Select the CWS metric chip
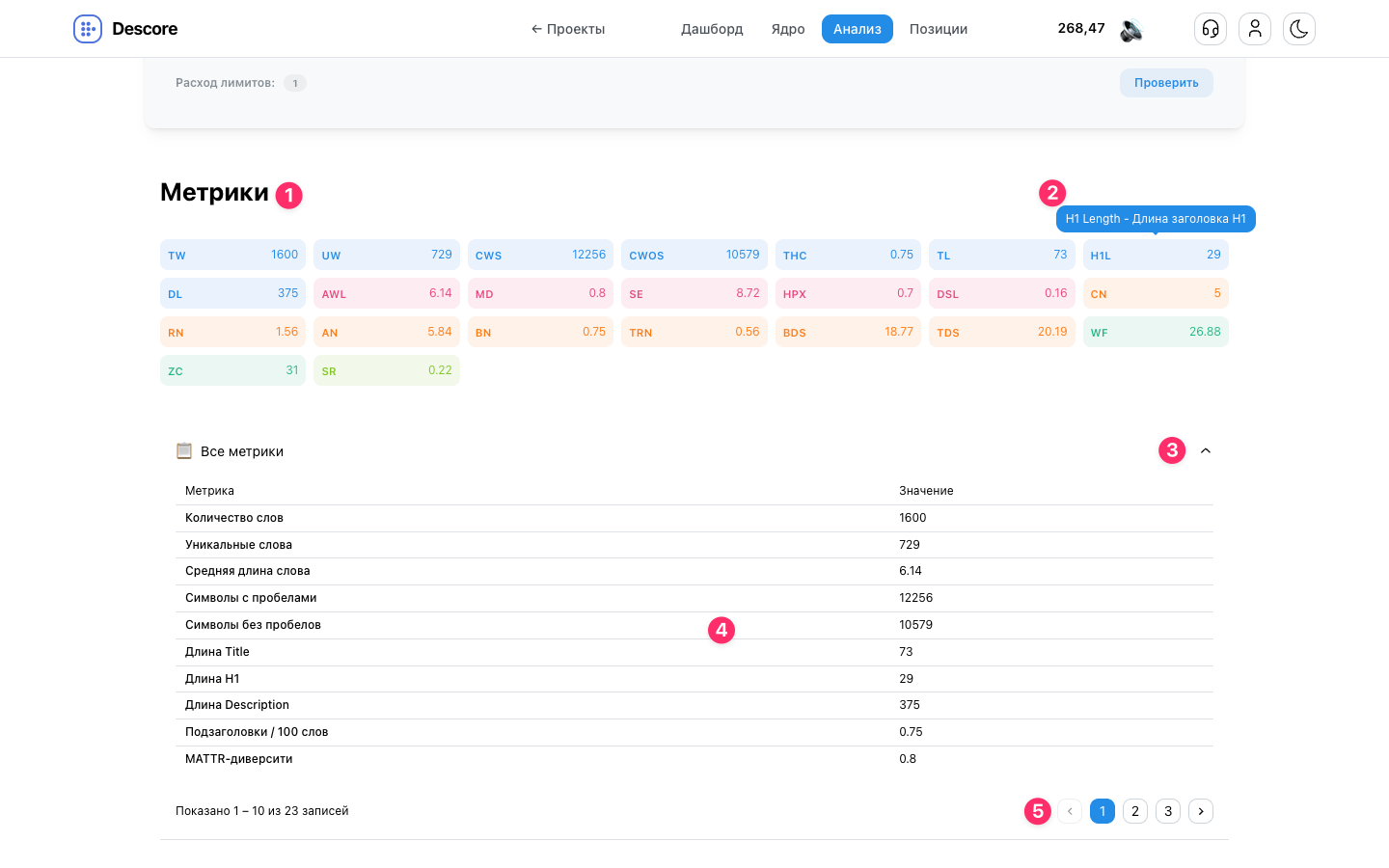This screenshot has height=868, width=1389. tap(540, 255)
